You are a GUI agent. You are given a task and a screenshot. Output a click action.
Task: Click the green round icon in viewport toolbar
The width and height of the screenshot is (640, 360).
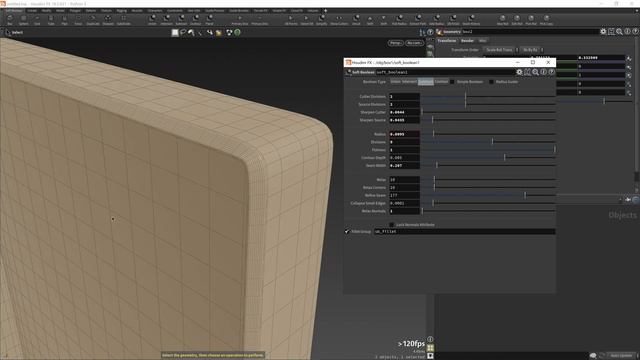(237, 33)
